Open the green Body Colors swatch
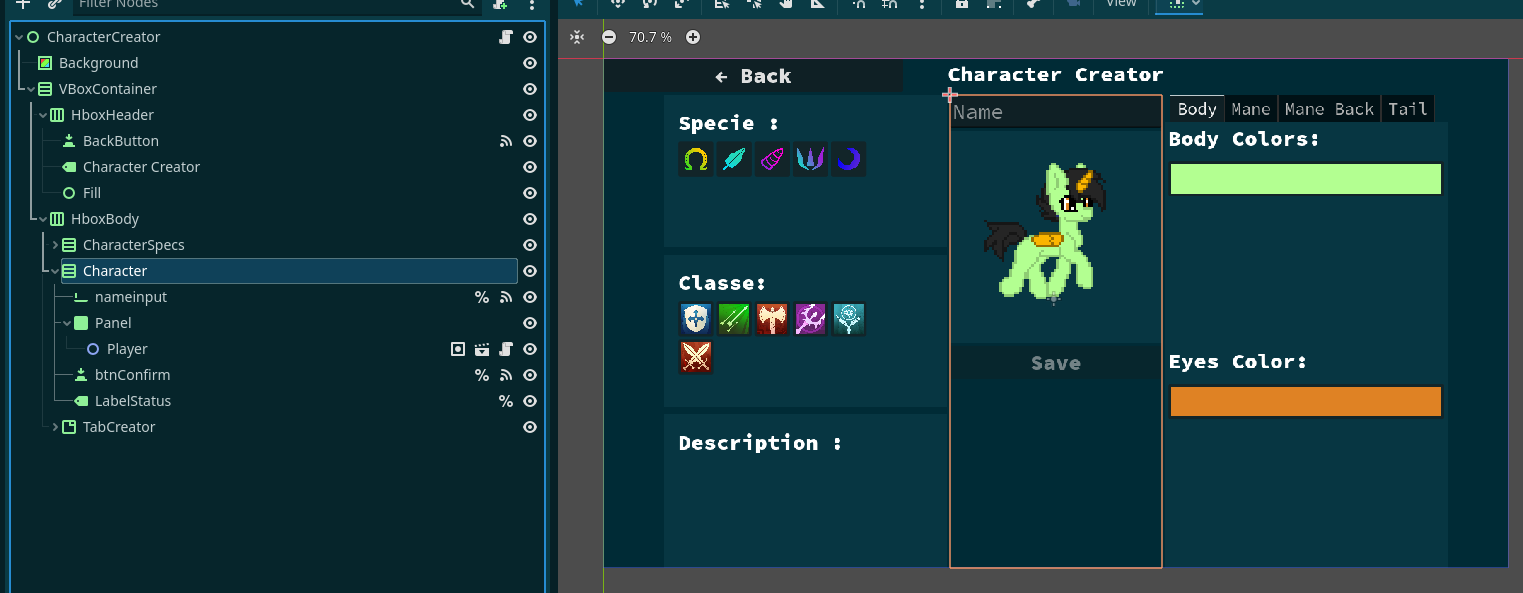1523x593 pixels. click(x=1306, y=179)
